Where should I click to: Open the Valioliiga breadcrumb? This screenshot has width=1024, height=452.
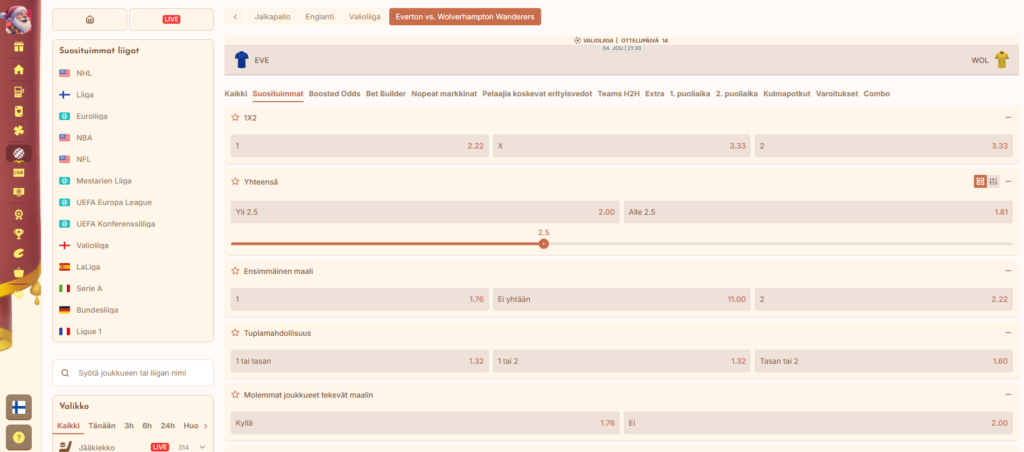tap(364, 17)
